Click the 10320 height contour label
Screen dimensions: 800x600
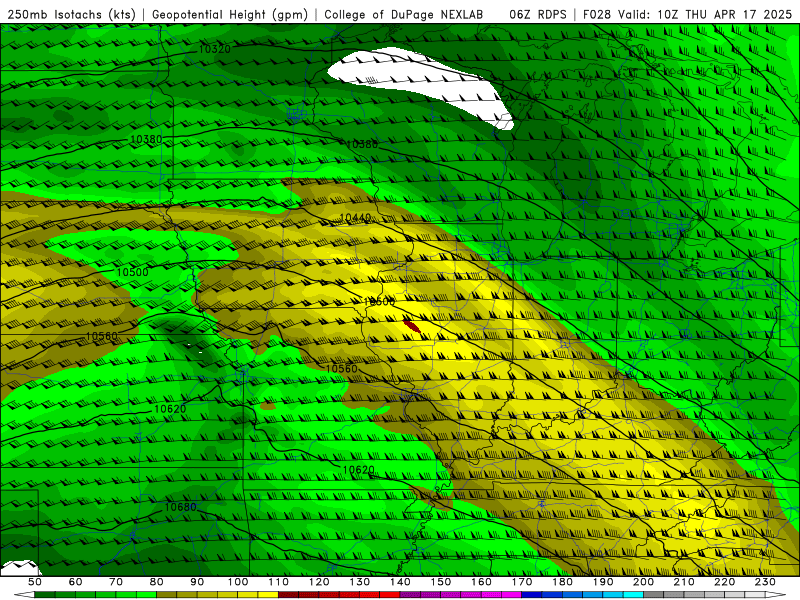(214, 49)
